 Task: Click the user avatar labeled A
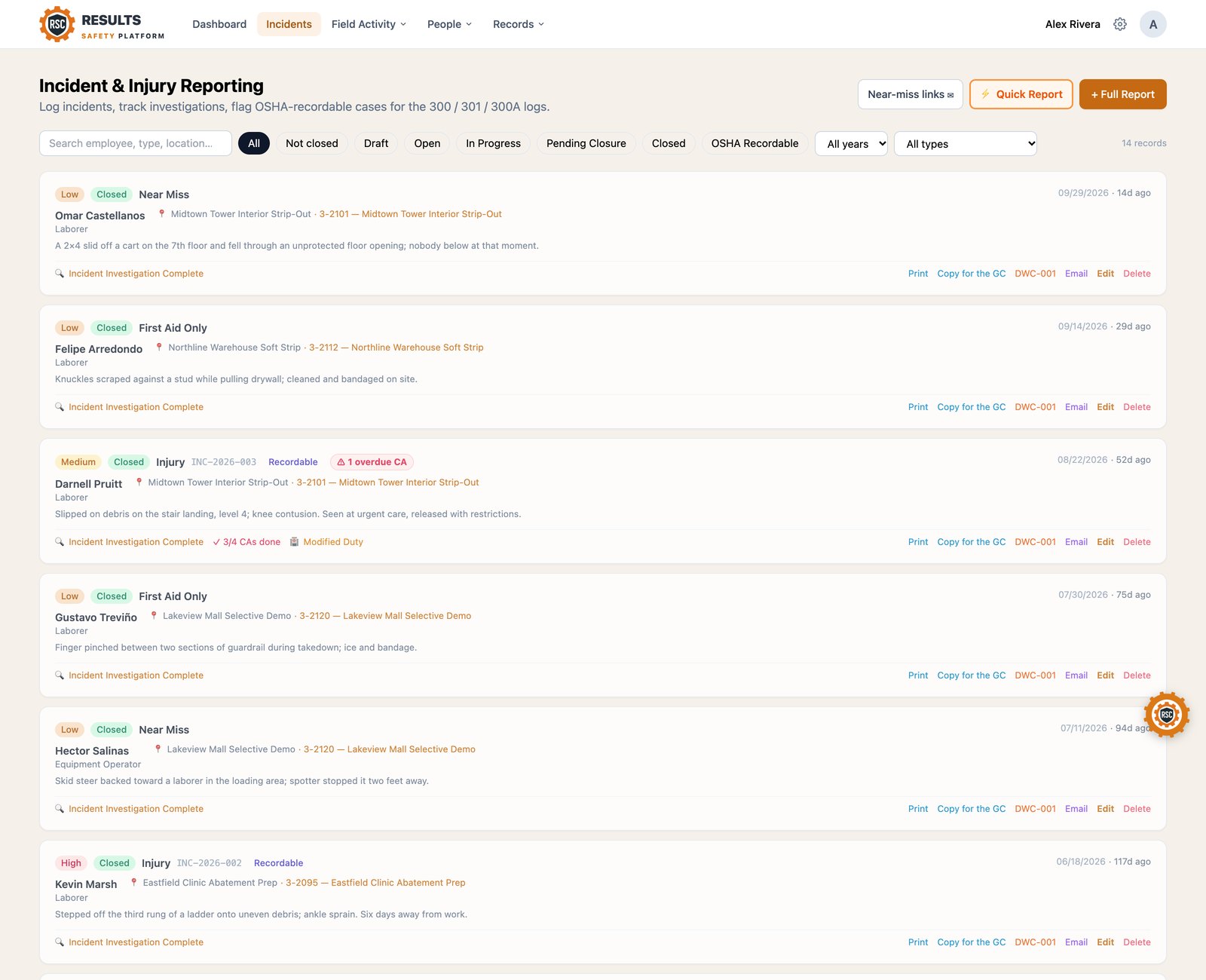[1152, 24]
